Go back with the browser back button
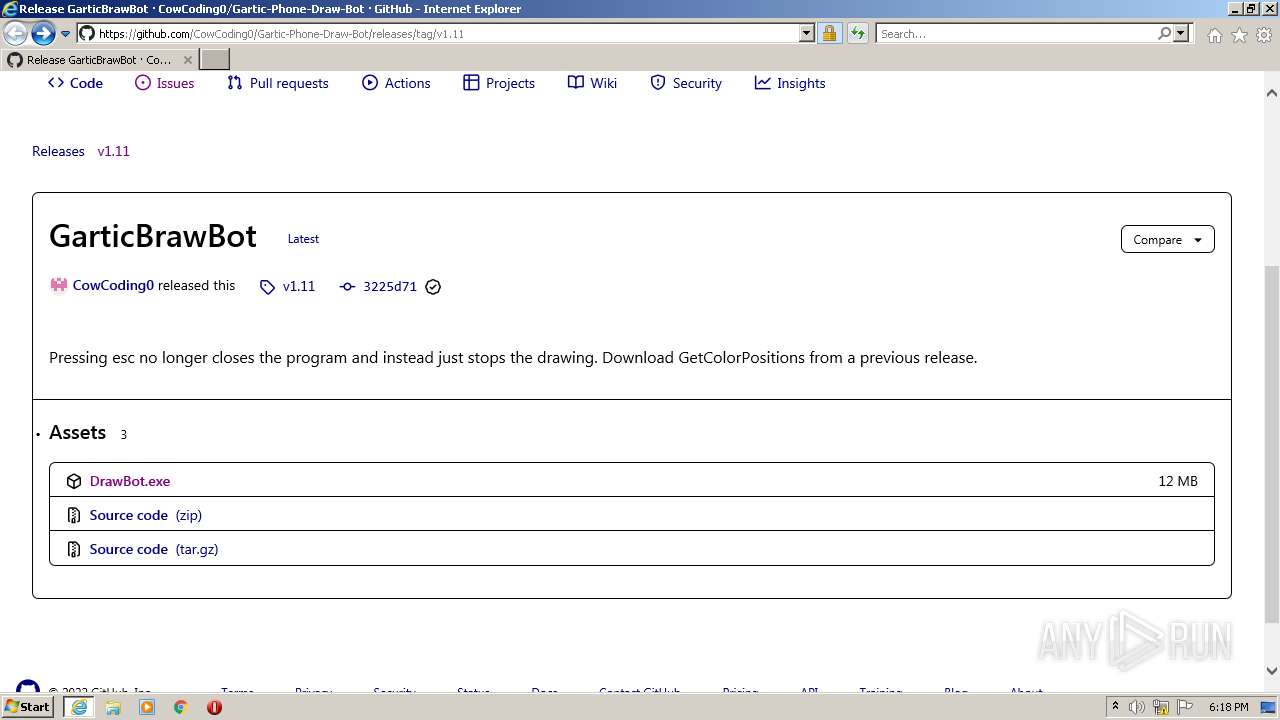This screenshot has width=1280, height=720. (x=16, y=33)
